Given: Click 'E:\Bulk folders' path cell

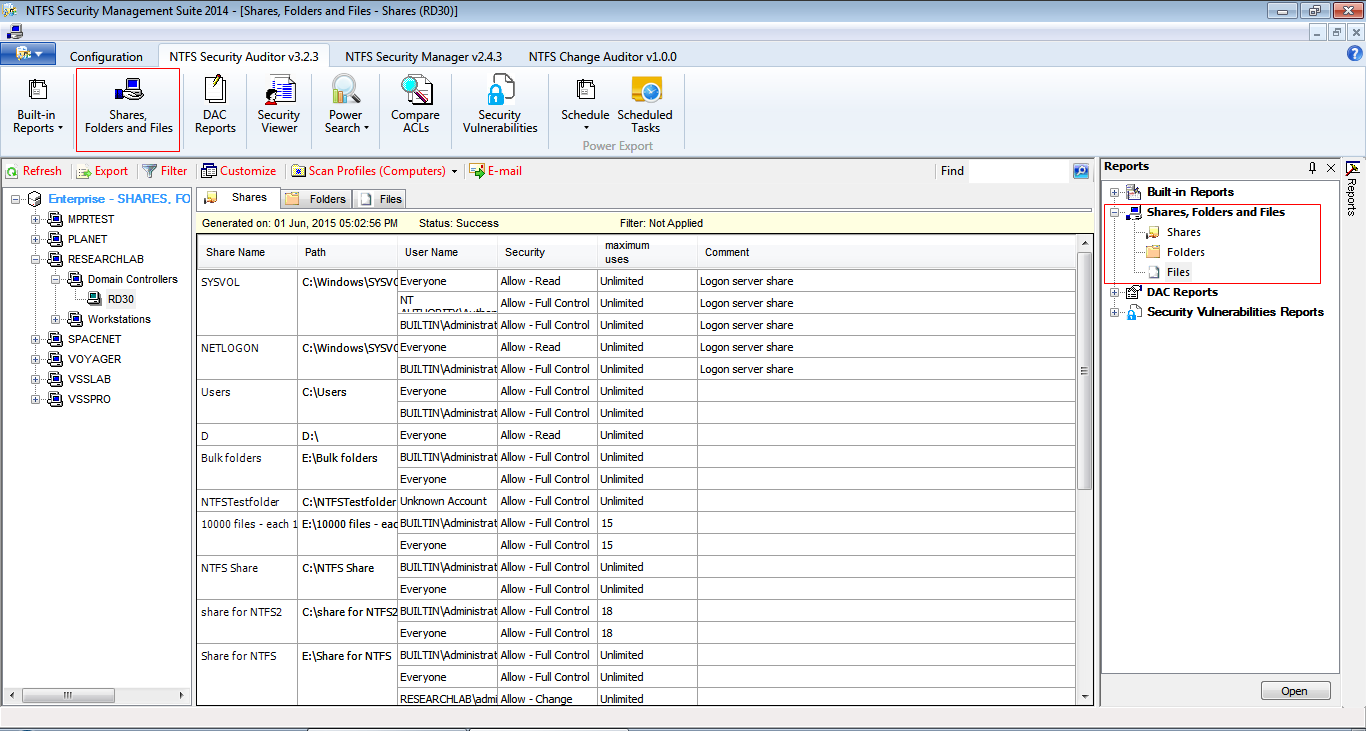Looking at the screenshot, I should [347, 468].
